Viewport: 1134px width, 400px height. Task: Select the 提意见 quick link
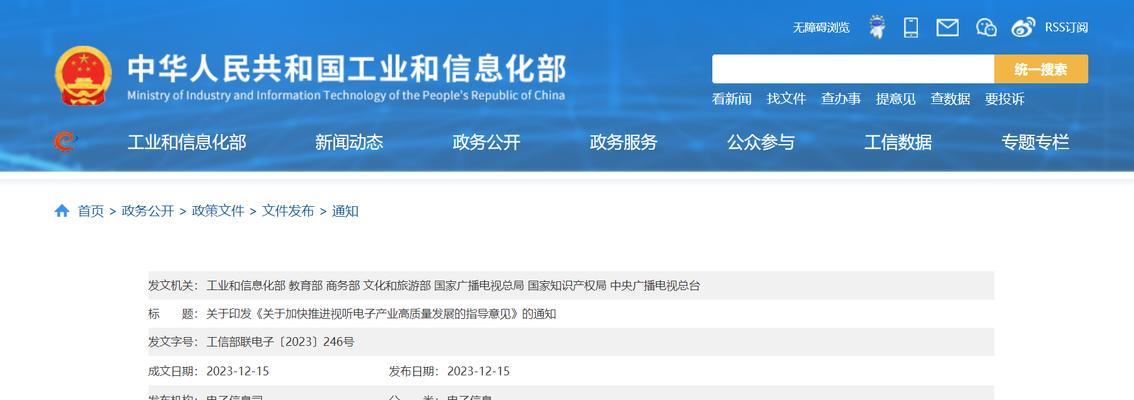[895, 99]
